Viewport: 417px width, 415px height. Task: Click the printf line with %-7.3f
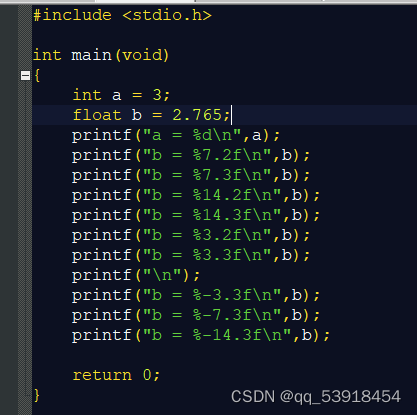[196, 315]
